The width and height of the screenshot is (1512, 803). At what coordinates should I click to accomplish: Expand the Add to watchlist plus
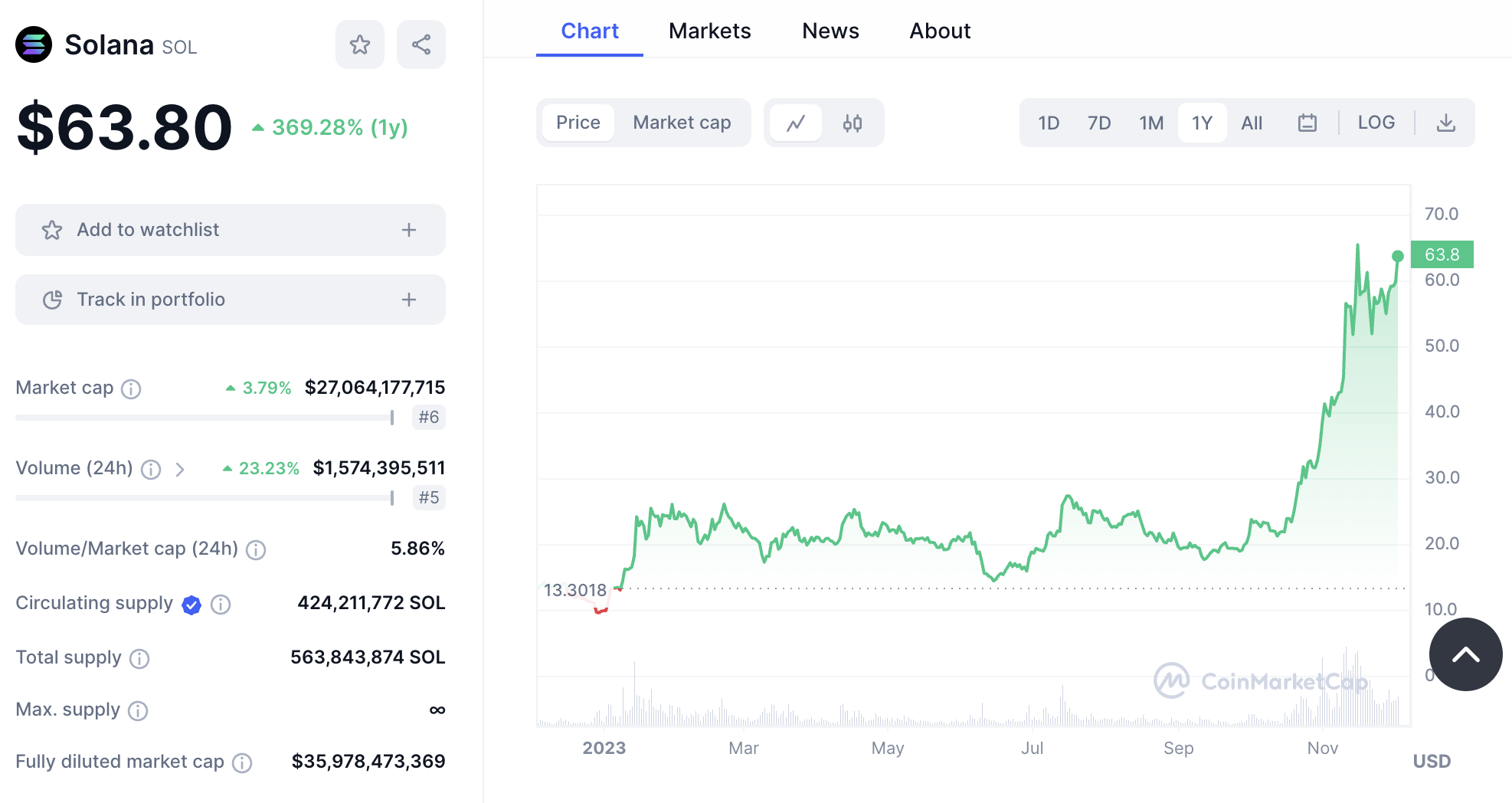[409, 230]
